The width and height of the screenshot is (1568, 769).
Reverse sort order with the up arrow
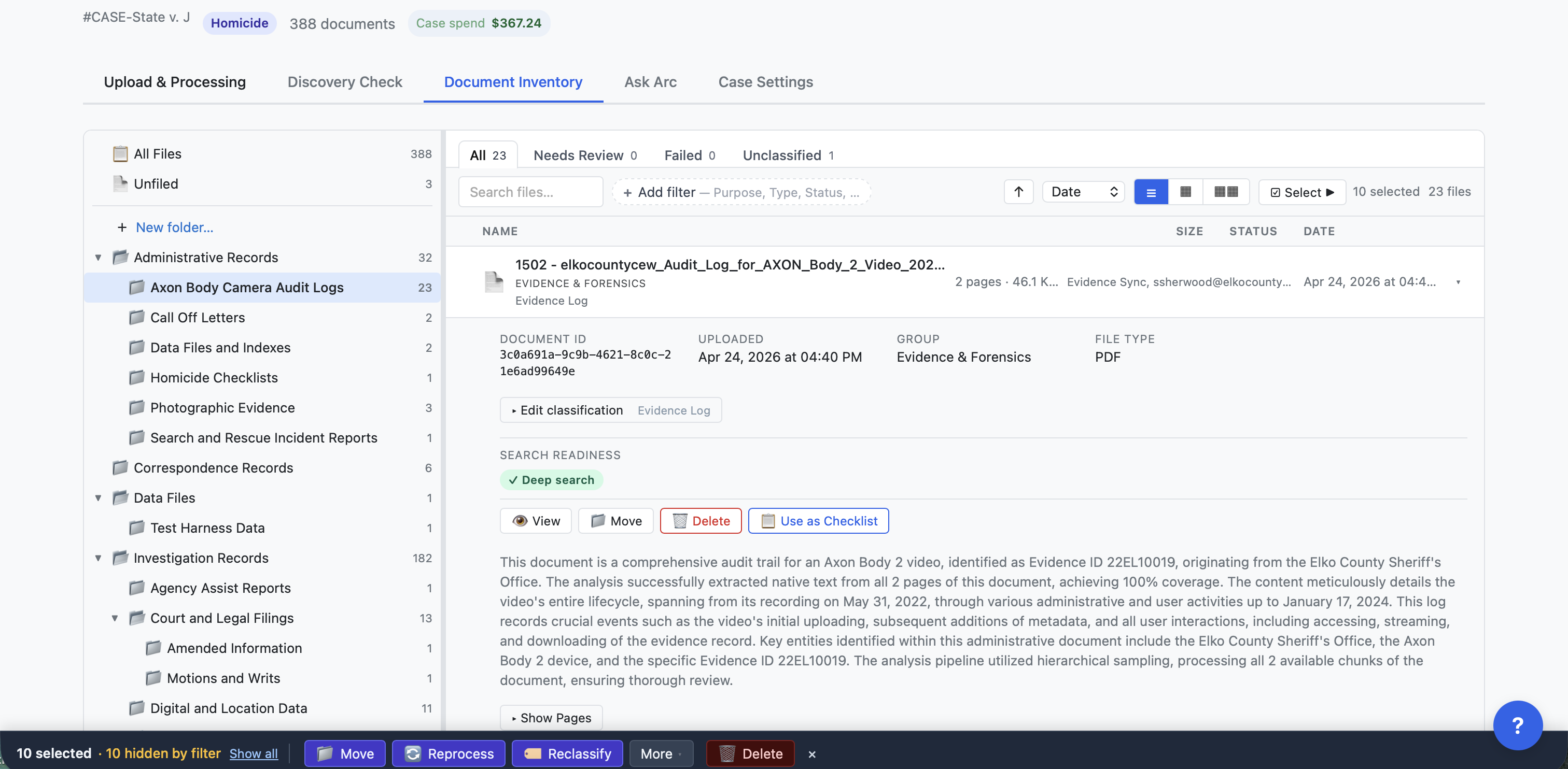[x=1018, y=192]
